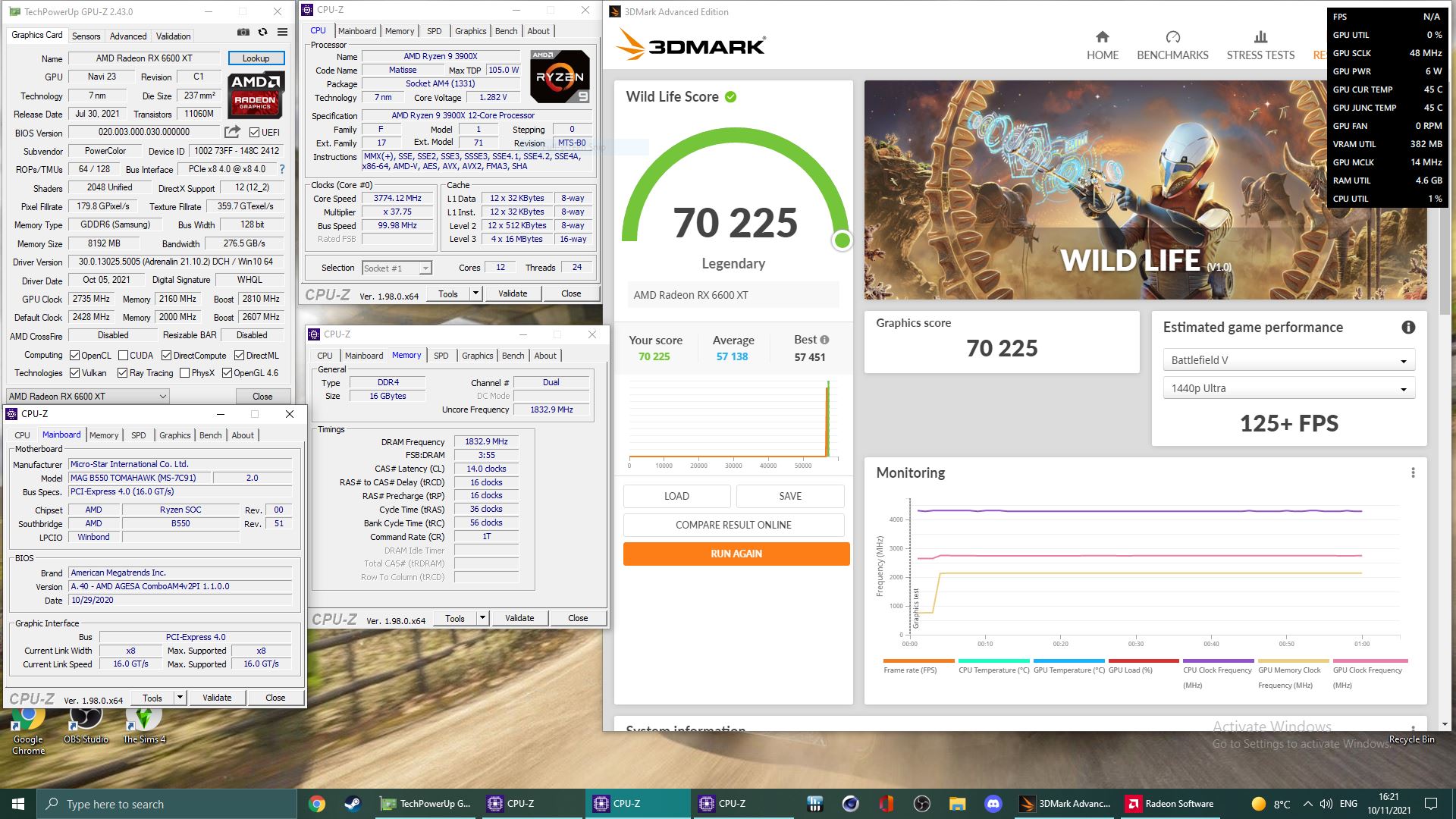Viewport: 1456px width, 819px height.
Task: Click the Estimated game performance info icon
Action: pos(1408,328)
